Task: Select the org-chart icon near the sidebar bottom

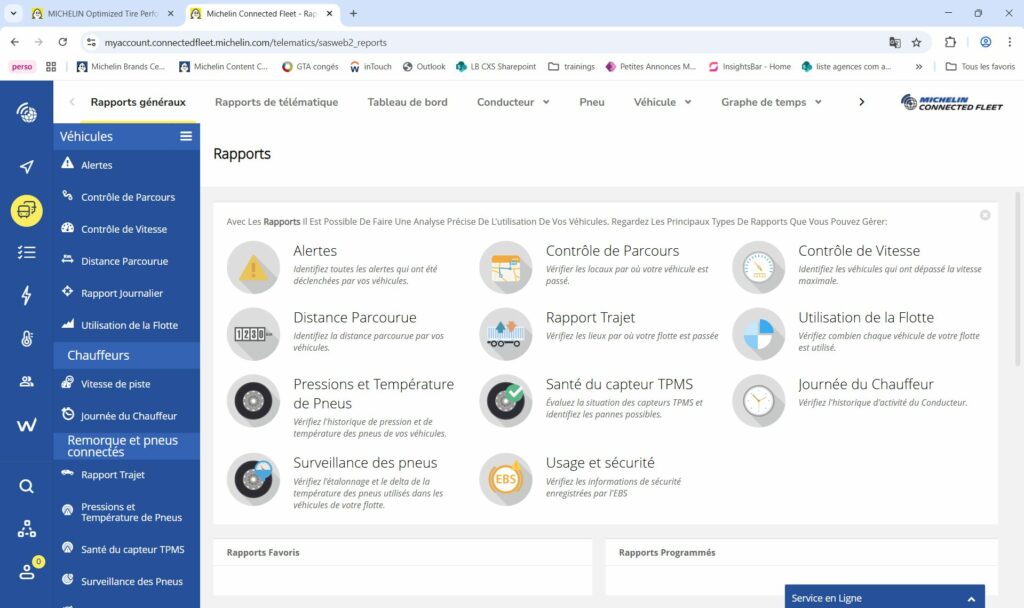Action: coord(25,528)
